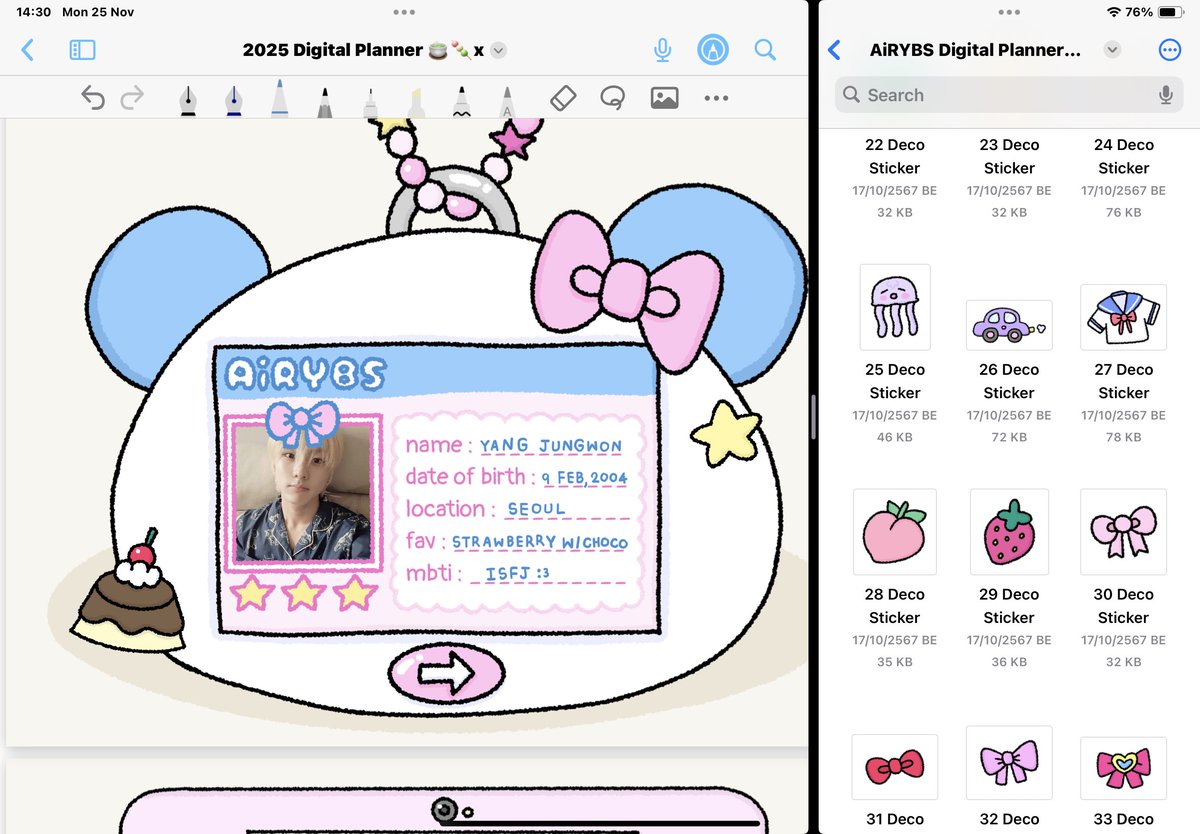Redo the last action
Viewport: 1200px width, 834px height.
(132, 98)
